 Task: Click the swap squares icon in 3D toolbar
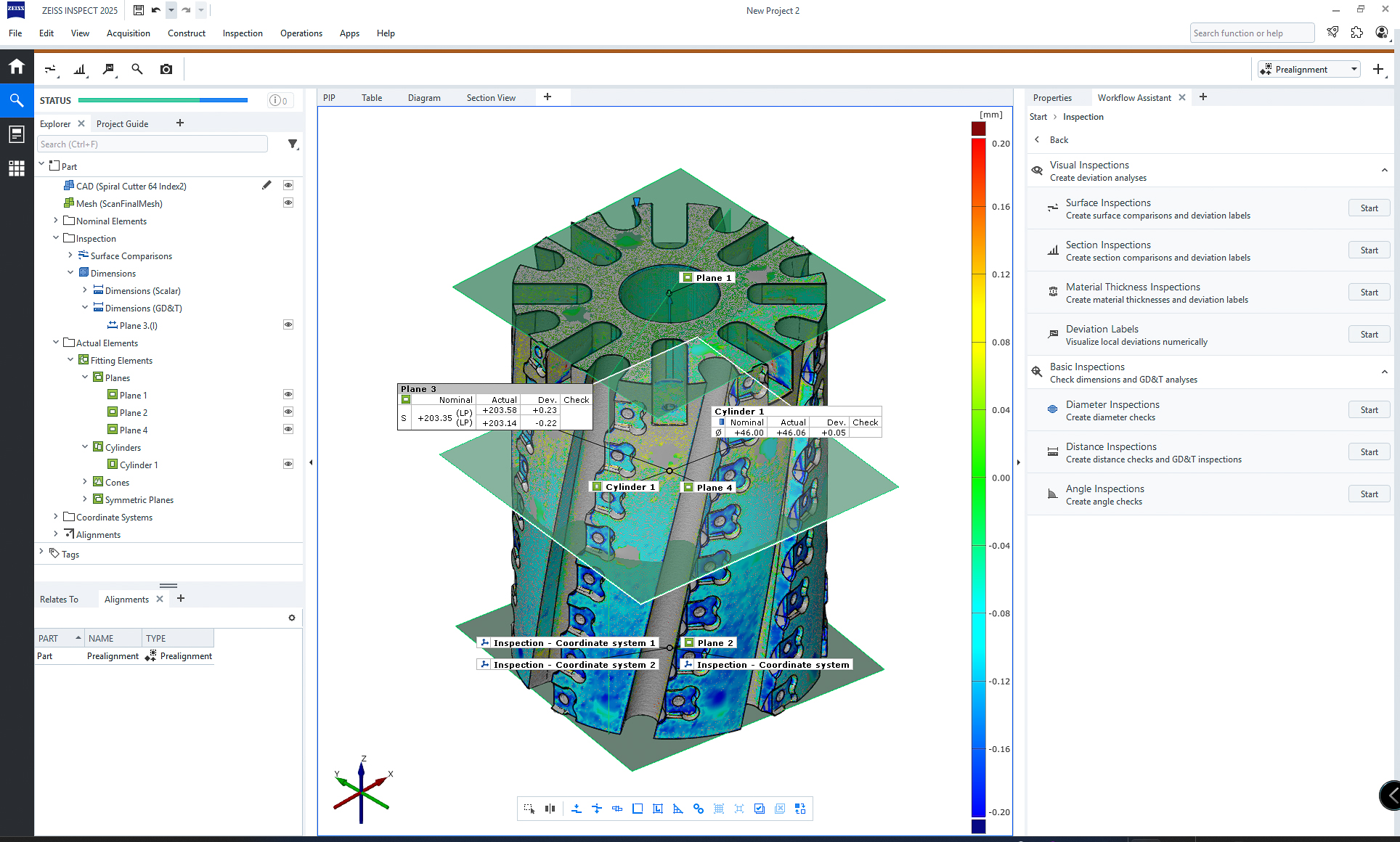pos(800,809)
